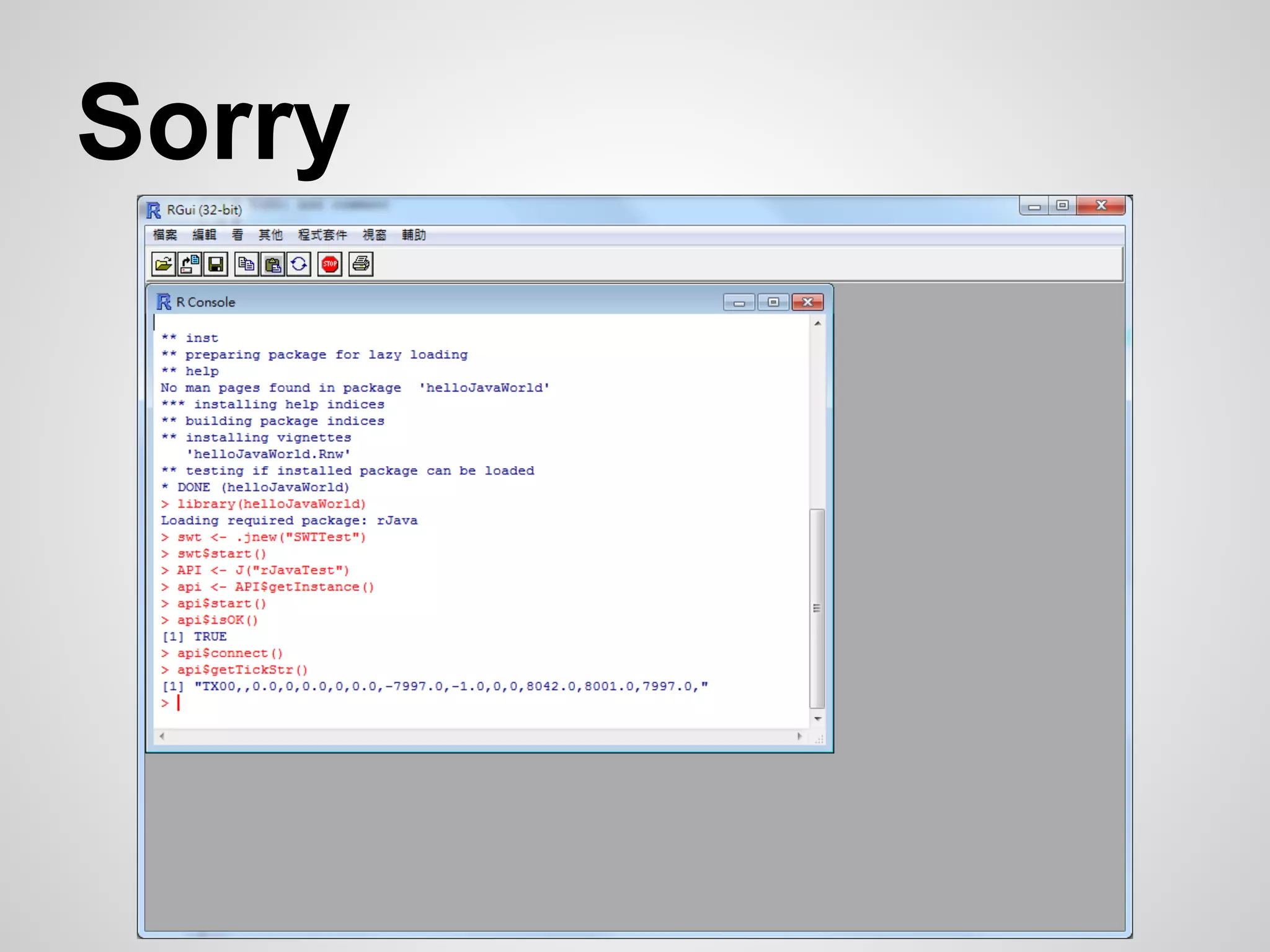Maximize the RGui main window
This screenshot has width=1270, height=952.
[1063, 206]
